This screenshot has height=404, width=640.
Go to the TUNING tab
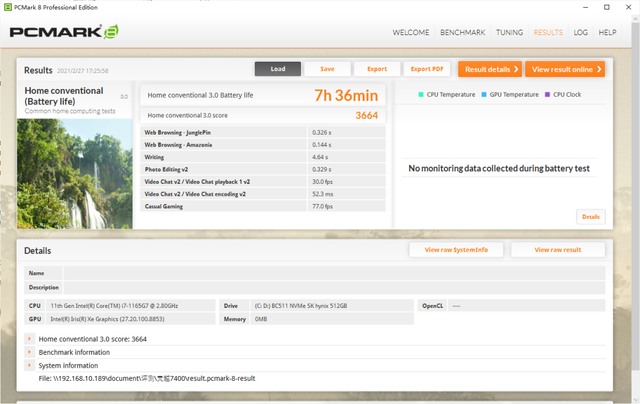point(509,32)
